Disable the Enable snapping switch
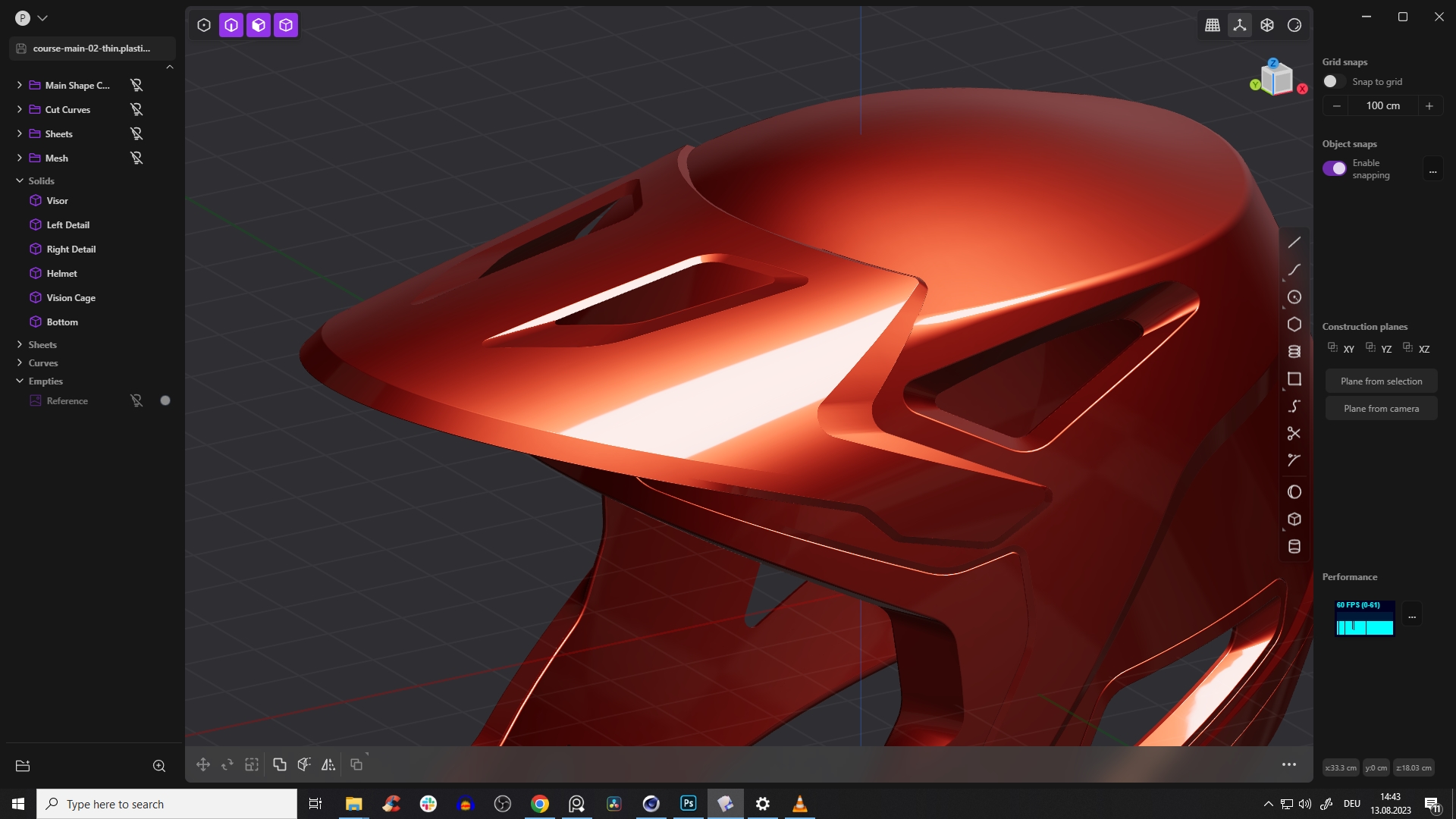 click(1335, 168)
